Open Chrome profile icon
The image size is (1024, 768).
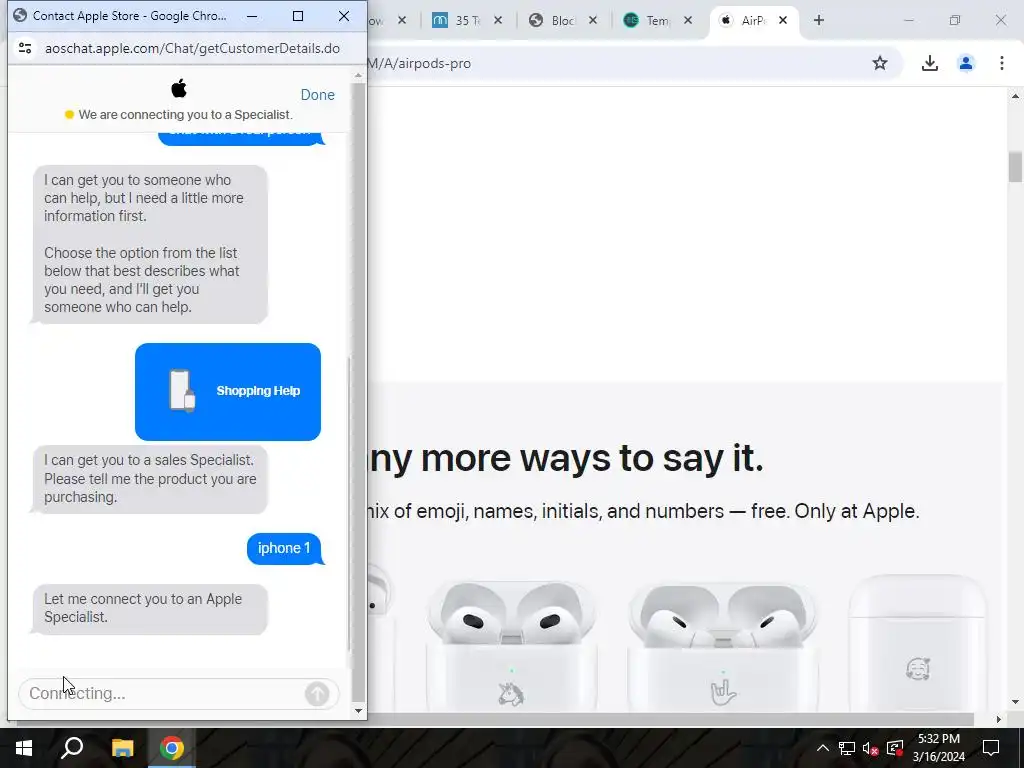coord(966,63)
